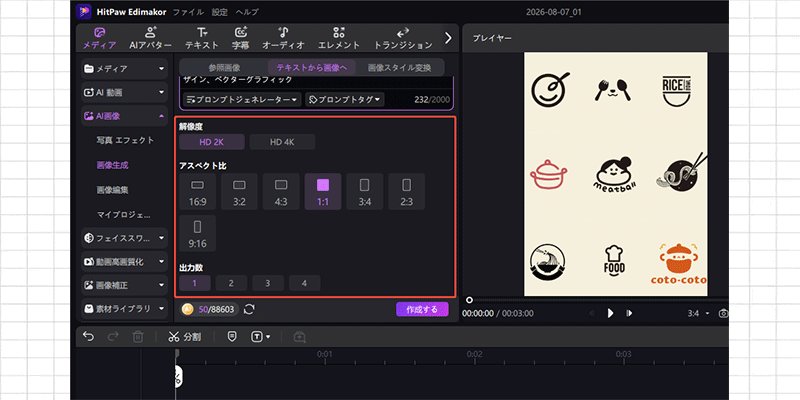
Task: Switch to the 参照画像 tab
Action: [x=224, y=67]
